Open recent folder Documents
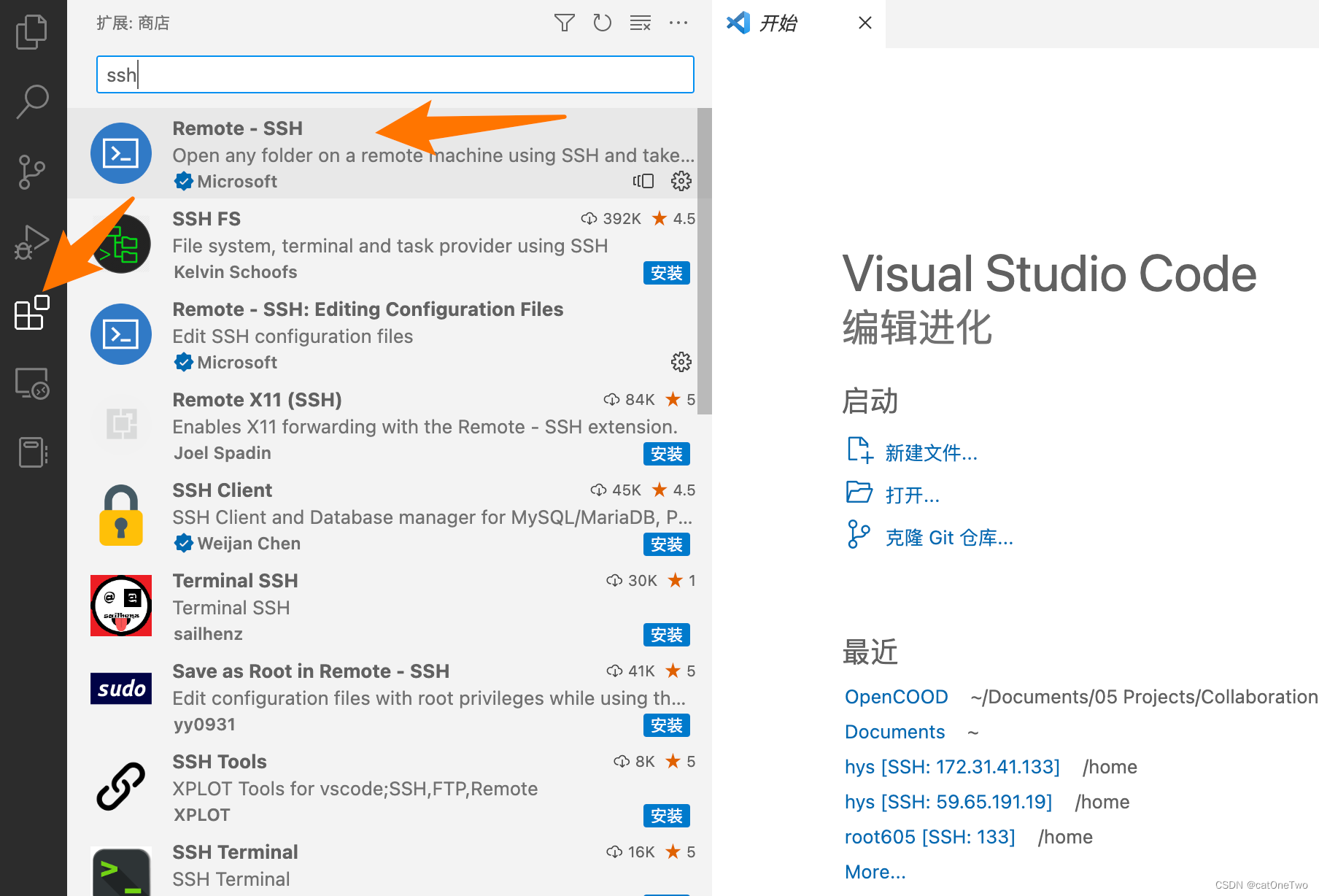The height and width of the screenshot is (896, 1319). coord(894,732)
